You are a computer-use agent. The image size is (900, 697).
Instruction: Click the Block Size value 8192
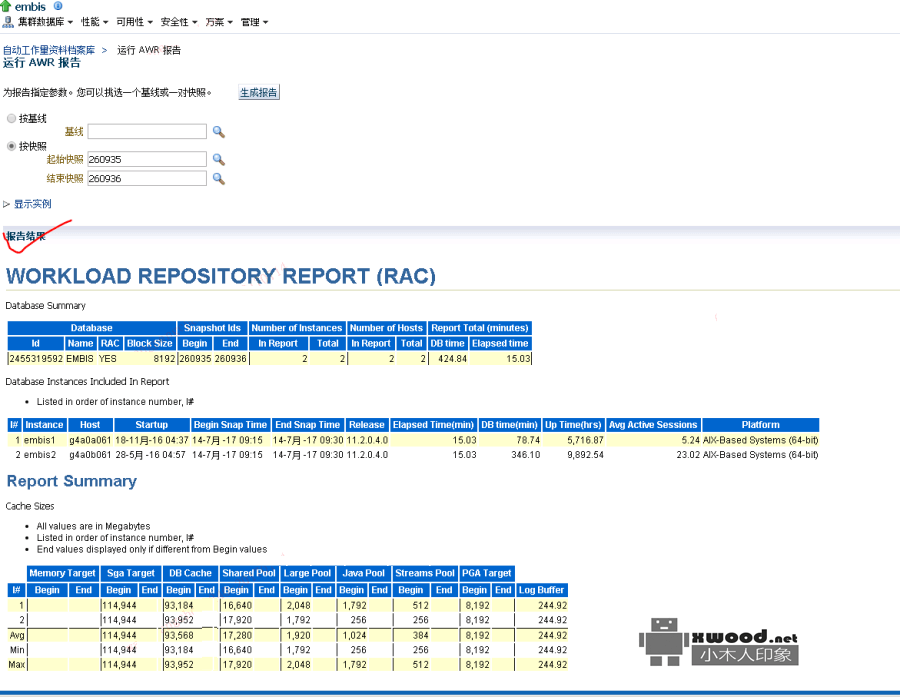[164, 359]
